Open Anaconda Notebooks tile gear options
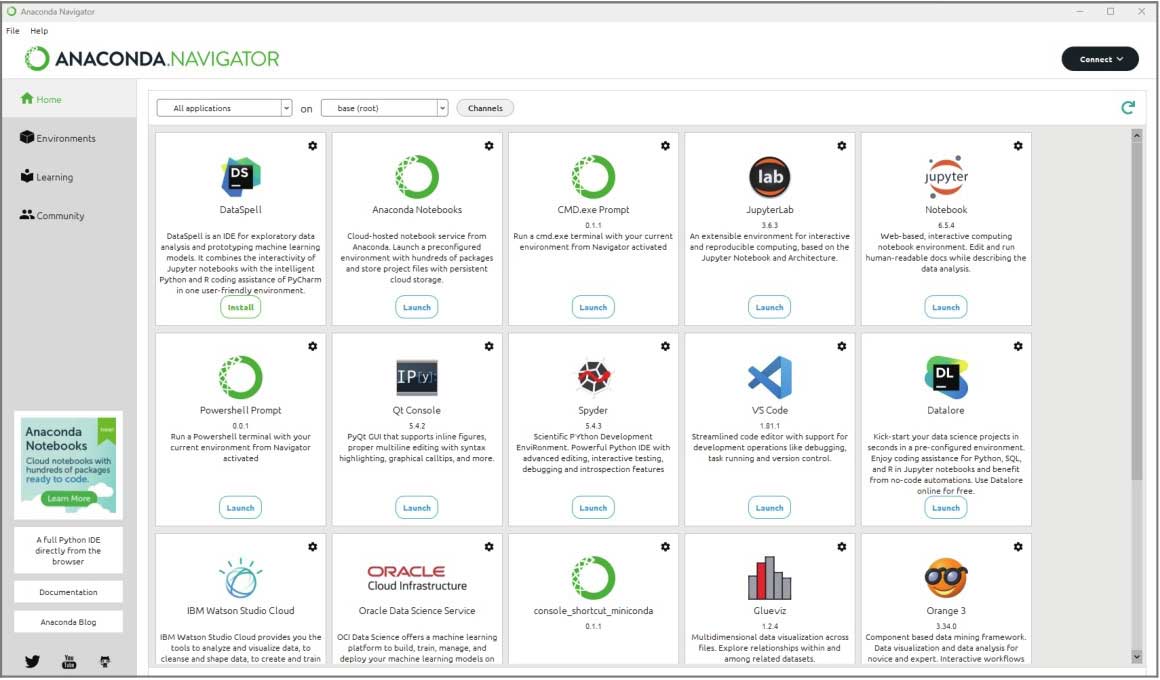Viewport: 1160px width, 680px height. click(489, 146)
